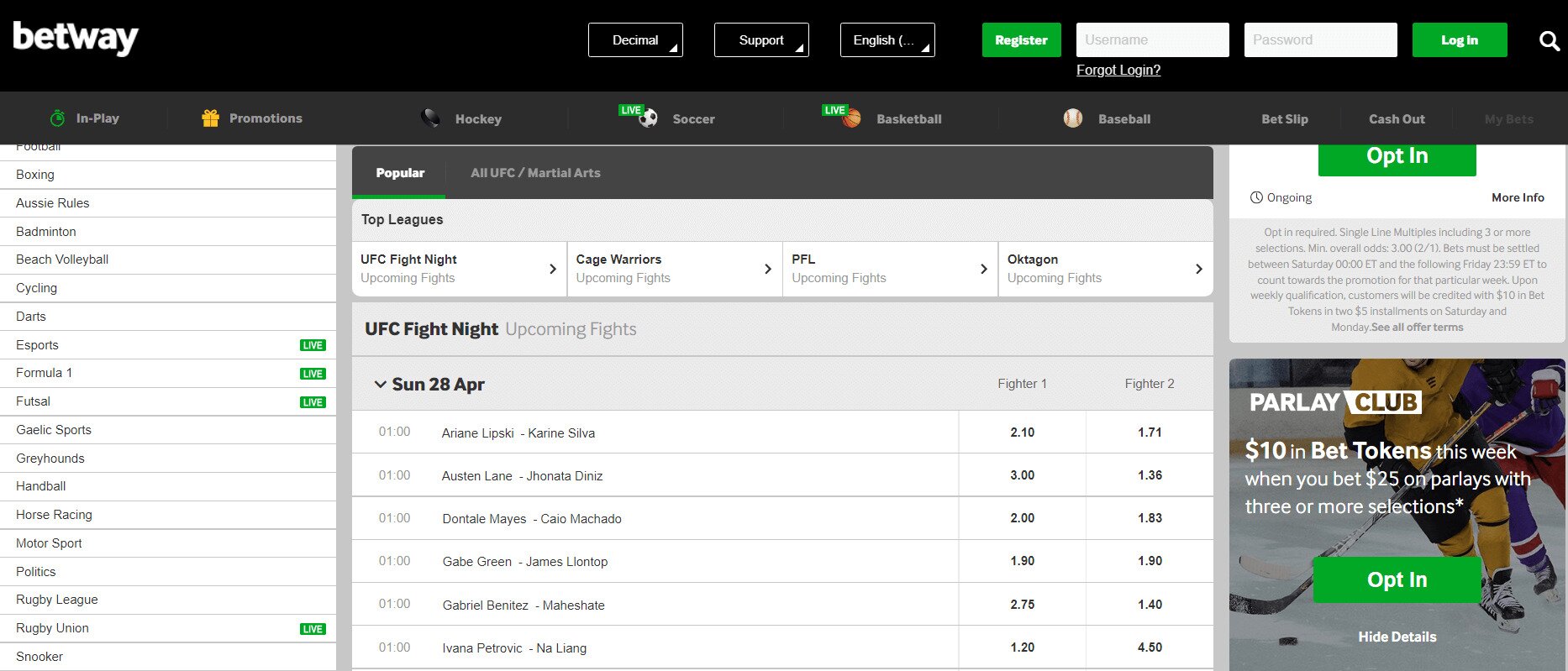Open the Bet Slip tab
The image size is (1568, 671).
coord(1285,118)
